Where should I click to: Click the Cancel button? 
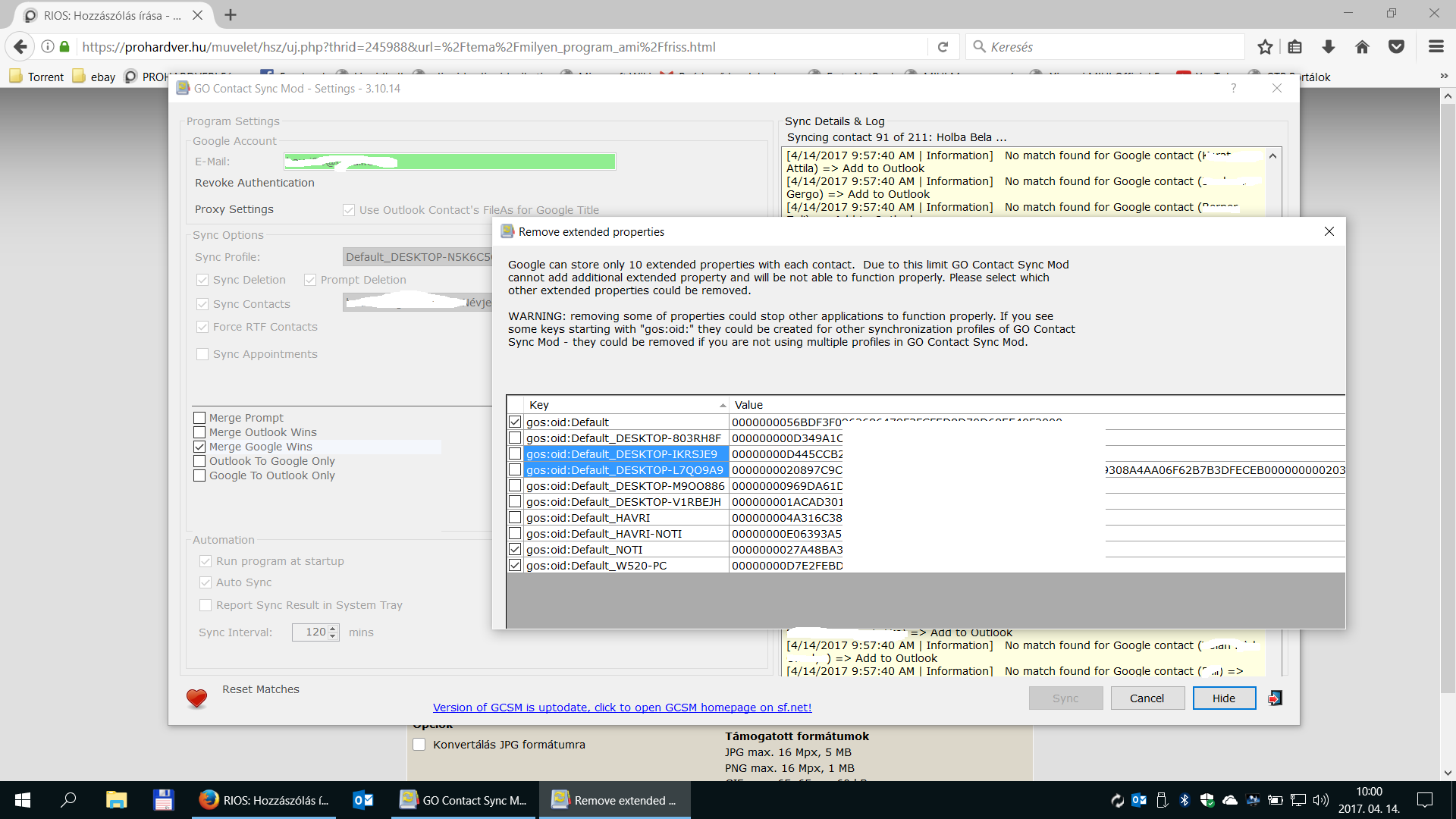(1147, 698)
